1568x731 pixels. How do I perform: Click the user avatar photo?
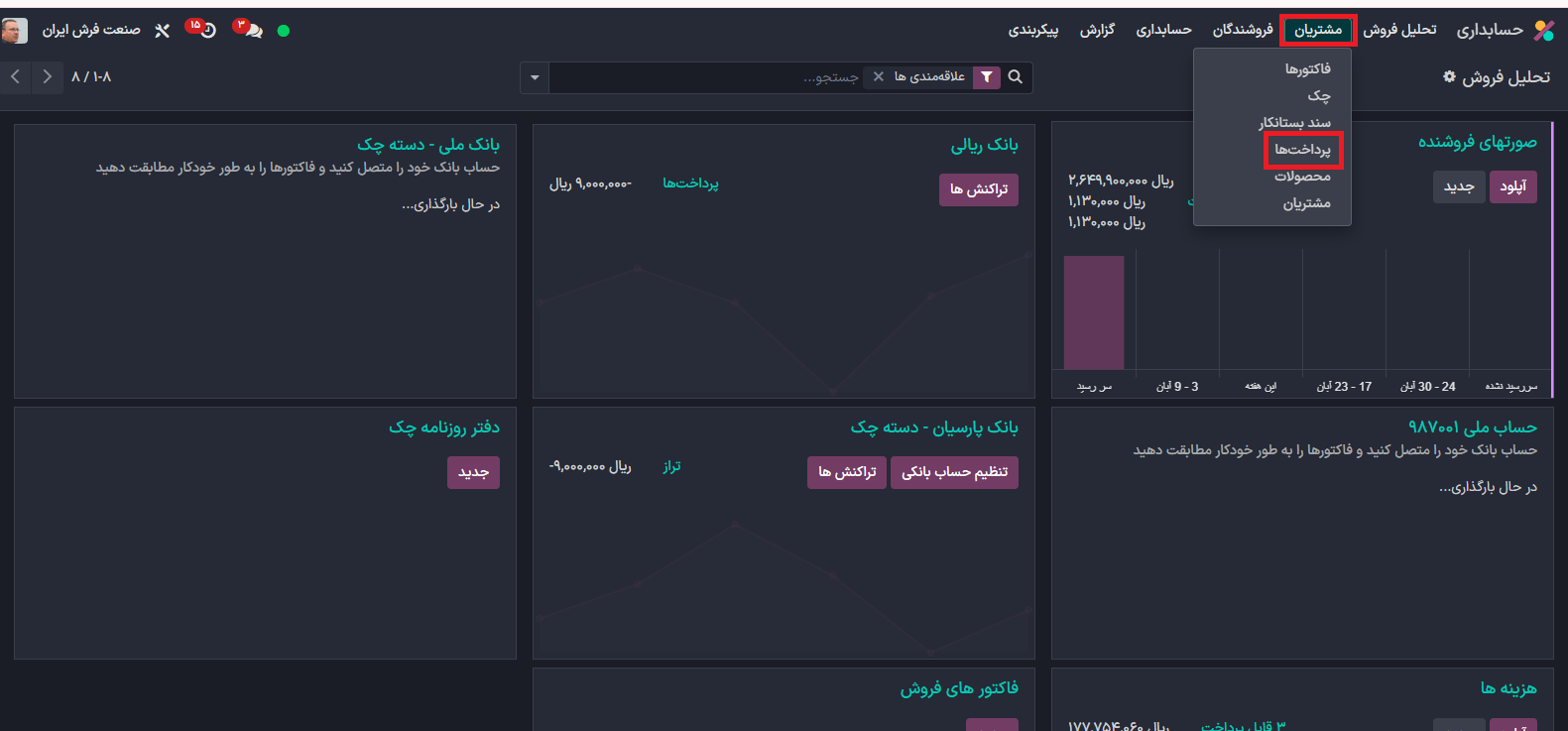pos(15,31)
